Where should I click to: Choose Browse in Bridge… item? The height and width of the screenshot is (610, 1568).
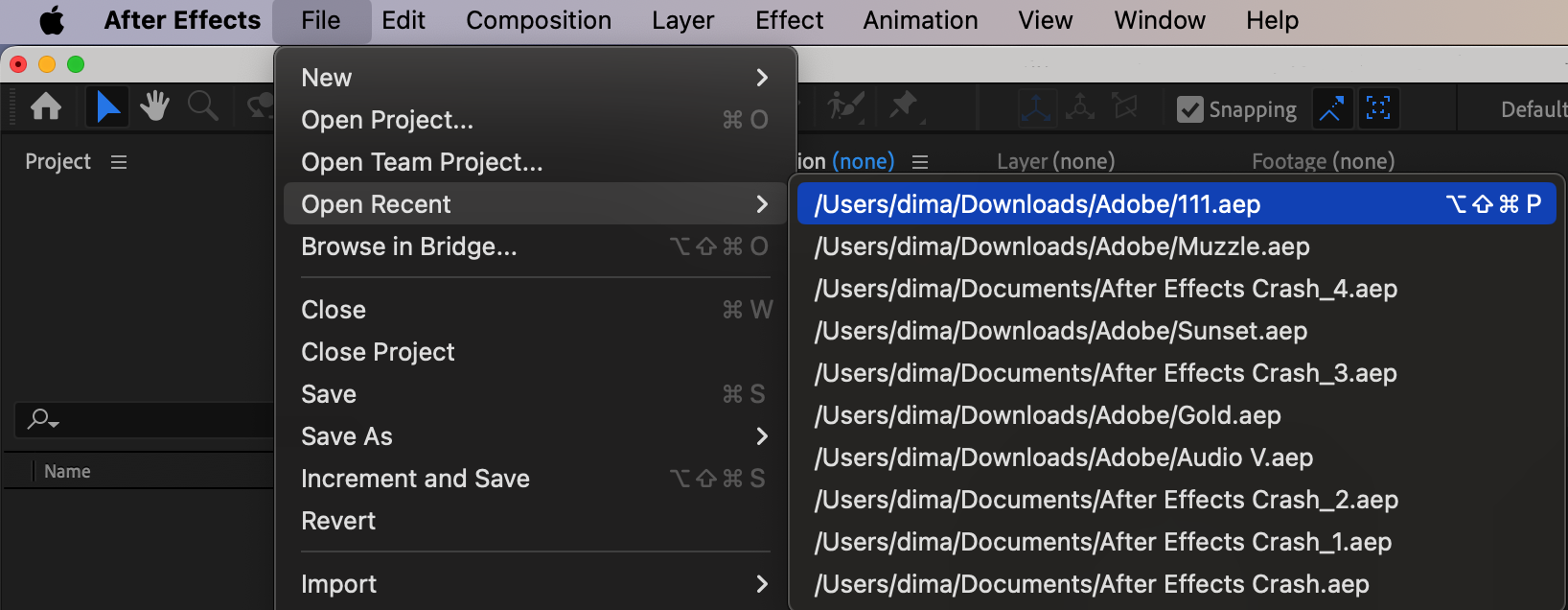click(535, 246)
